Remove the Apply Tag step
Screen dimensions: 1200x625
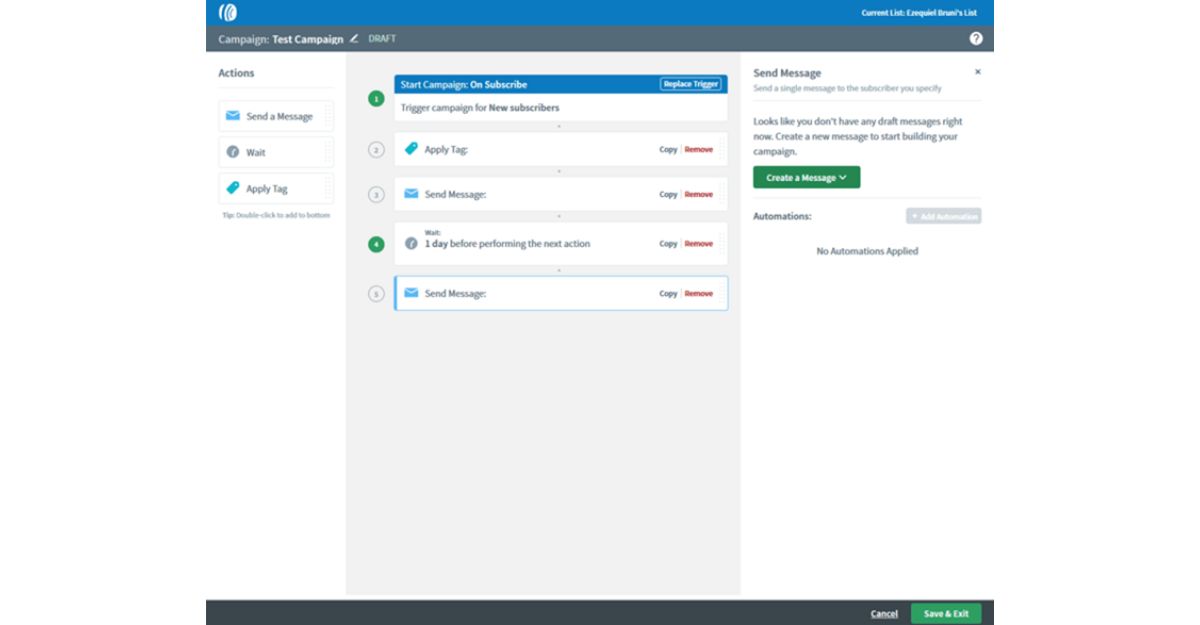click(699, 150)
